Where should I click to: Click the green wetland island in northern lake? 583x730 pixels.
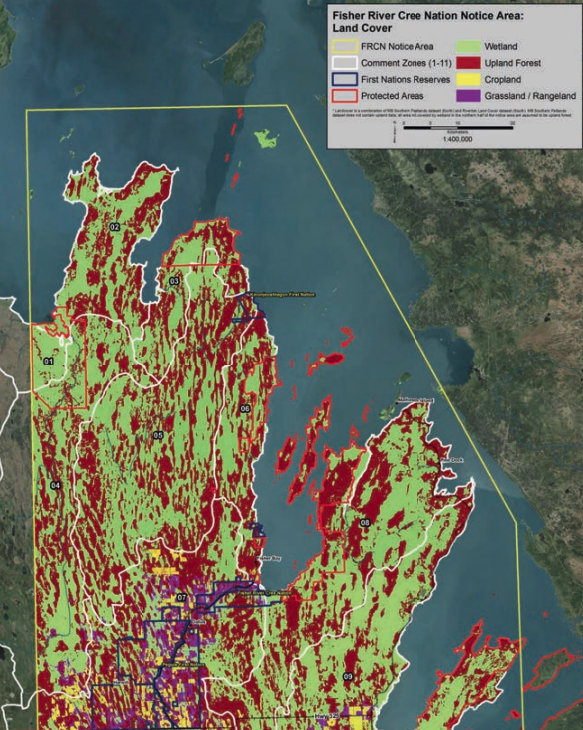click(267, 139)
